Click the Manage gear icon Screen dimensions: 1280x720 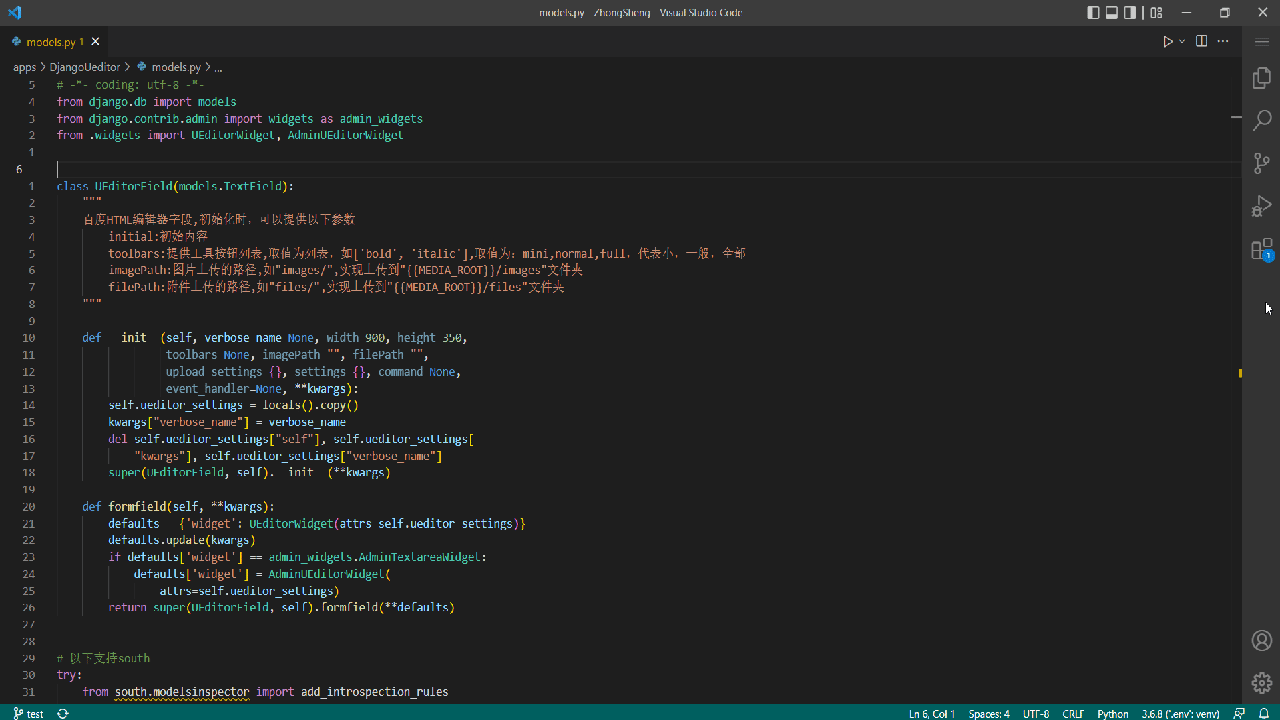(x=1261, y=683)
